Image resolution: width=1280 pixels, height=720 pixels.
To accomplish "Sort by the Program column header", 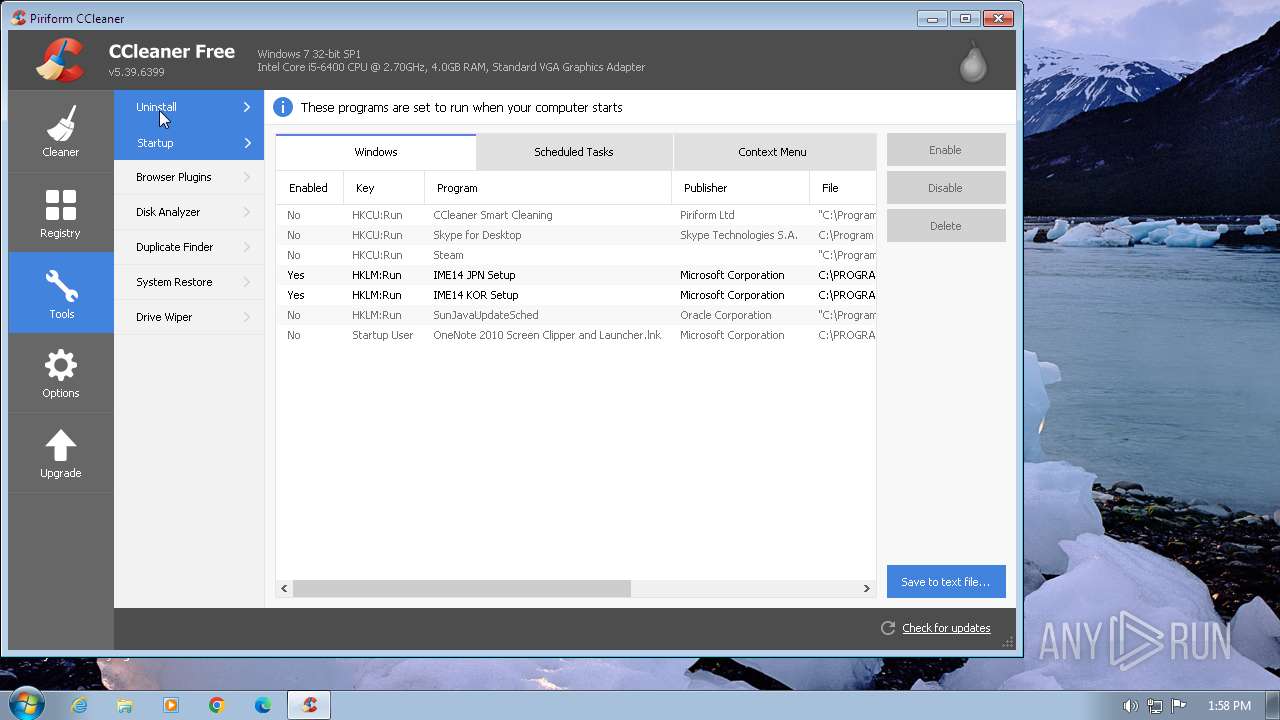I will click(548, 188).
